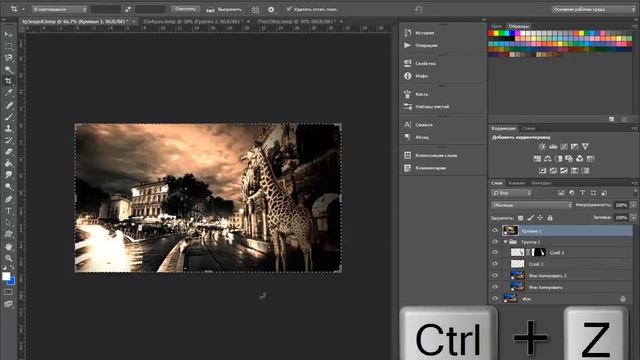Select the Eyedropper tool

[x=9, y=93]
